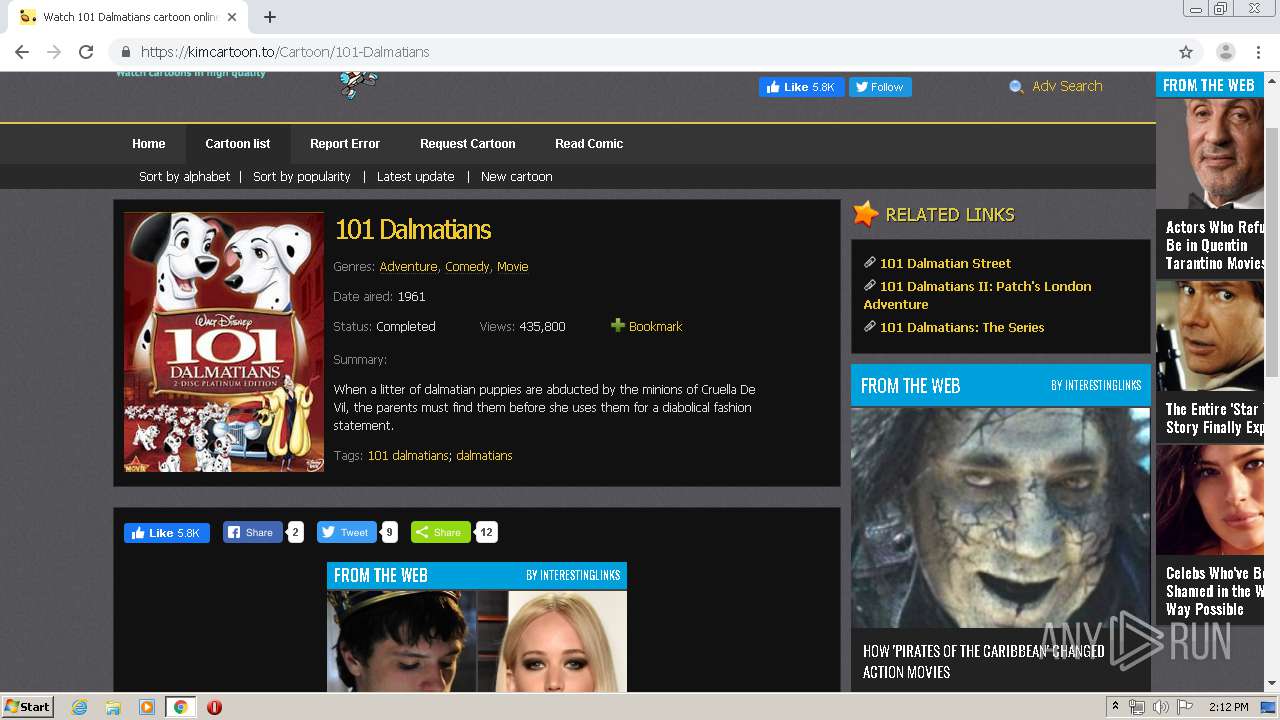
Task: Show hidden tray icons arrow
Action: (1115, 707)
